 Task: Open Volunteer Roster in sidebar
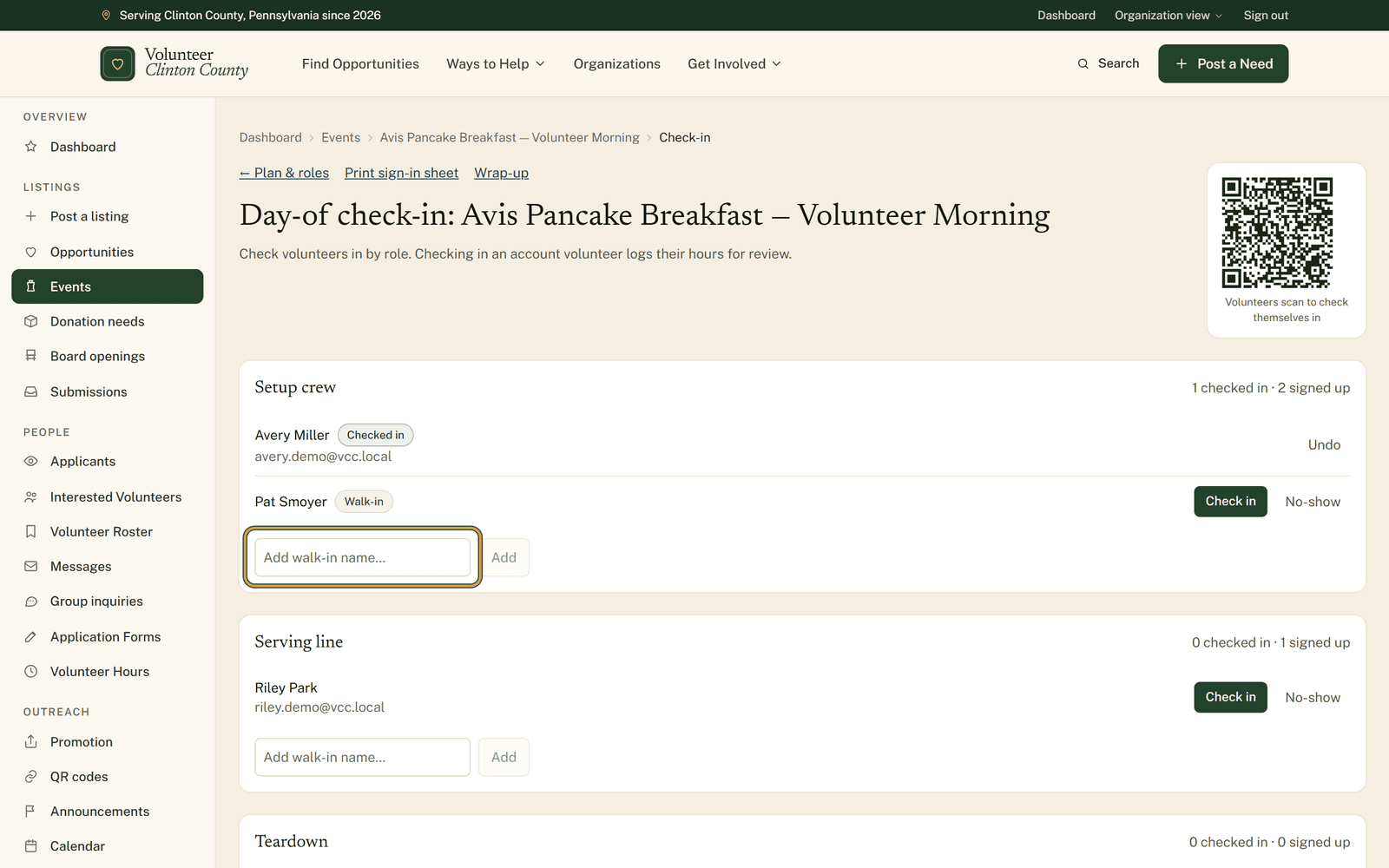point(108,531)
